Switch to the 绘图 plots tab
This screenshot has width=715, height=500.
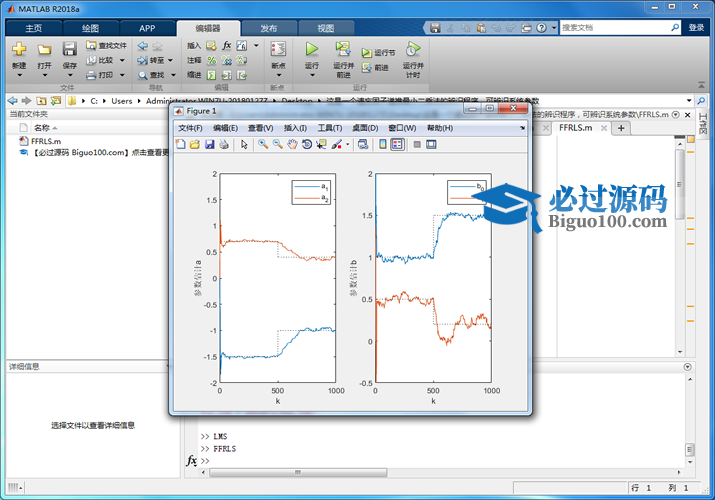coord(90,28)
